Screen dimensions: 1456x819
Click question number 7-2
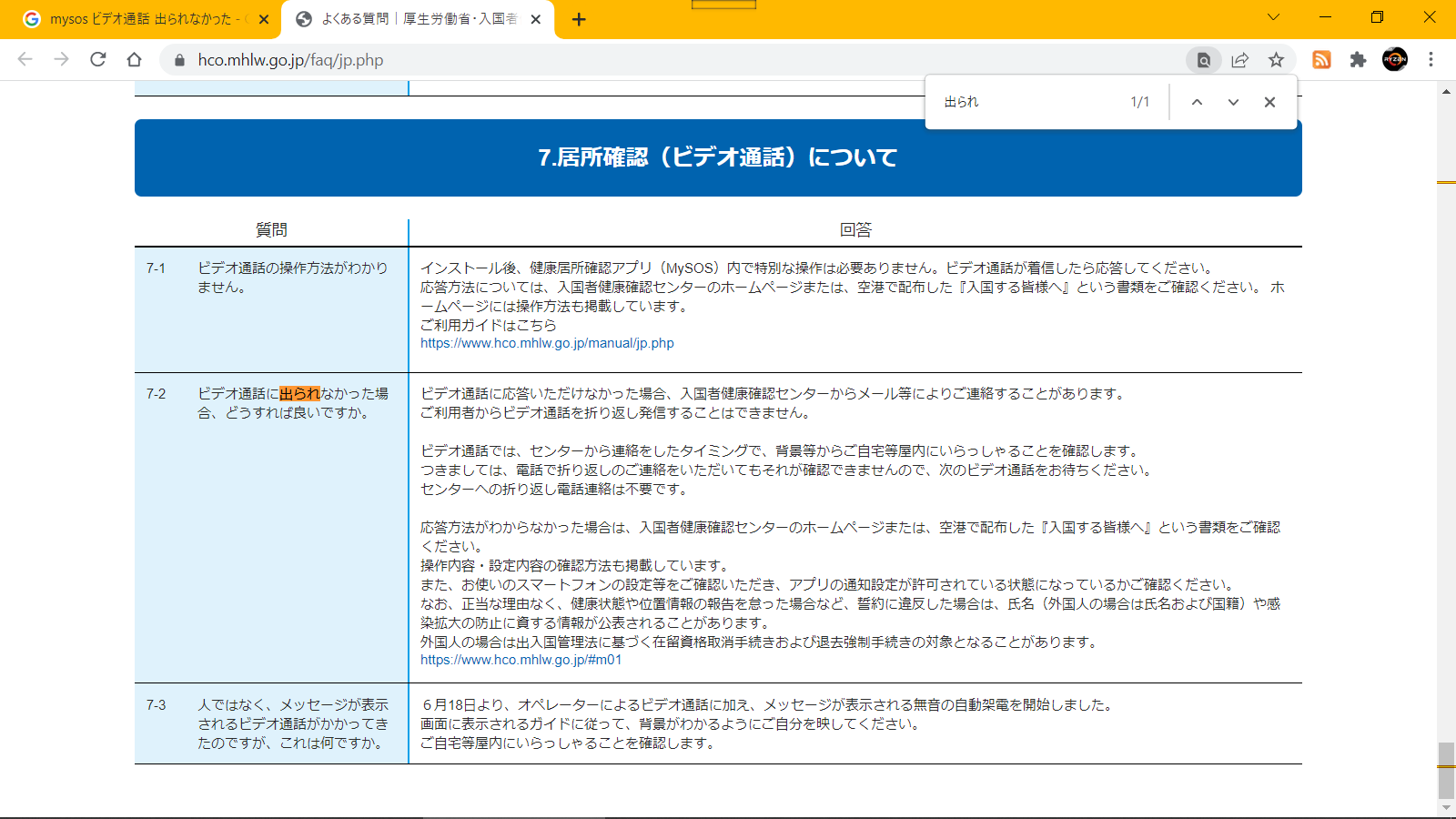[x=156, y=394]
